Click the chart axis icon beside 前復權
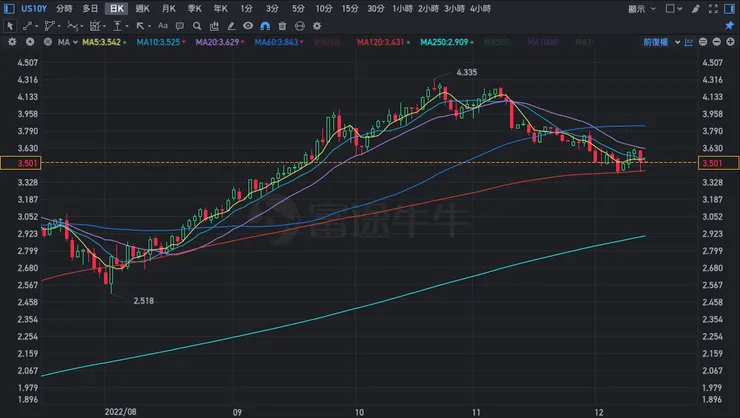The height and width of the screenshot is (418, 740). coord(689,42)
